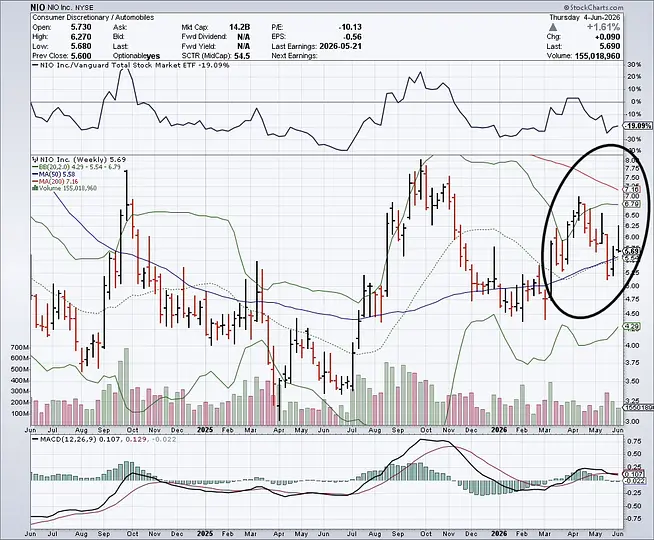
Task: Click the Last Earnings date 2026-05-21
Action: 341,46
